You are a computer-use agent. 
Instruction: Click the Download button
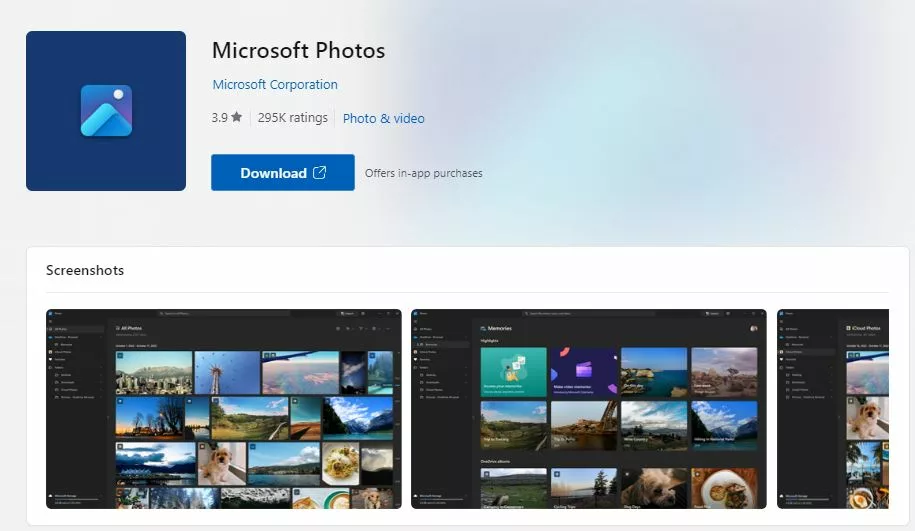point(282,173)
